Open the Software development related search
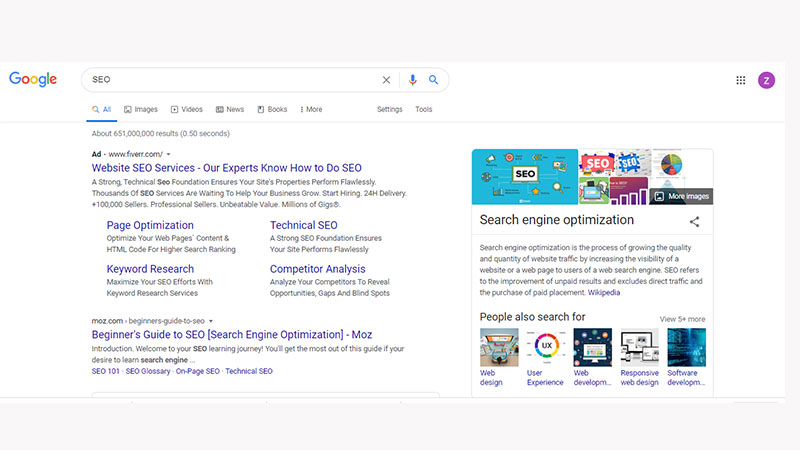The width and height of the screenshot is (800, 450). click(686, 357)
